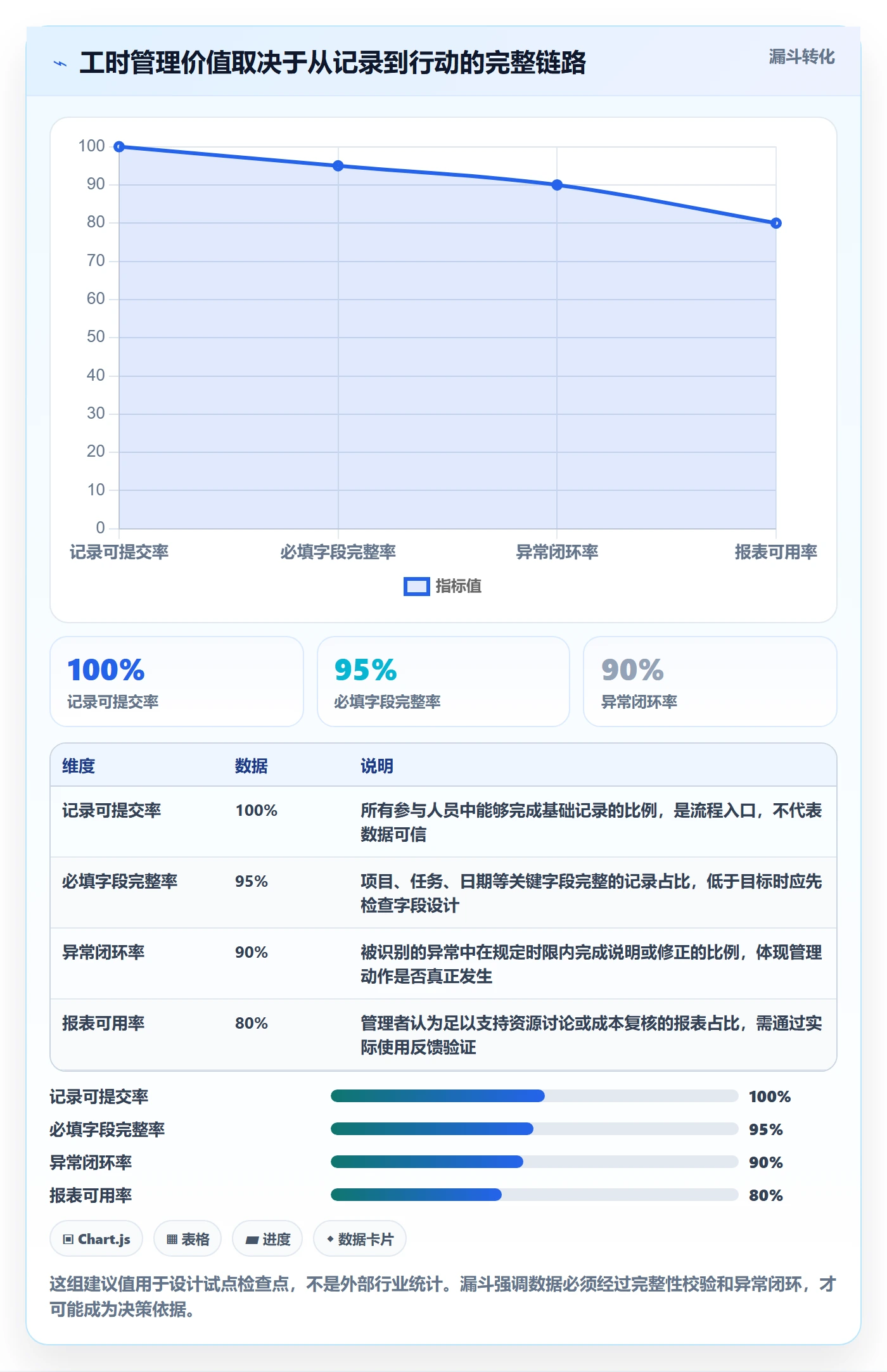Click the 表格 tag chip
887x1372 pixels.
(188, 1238)
